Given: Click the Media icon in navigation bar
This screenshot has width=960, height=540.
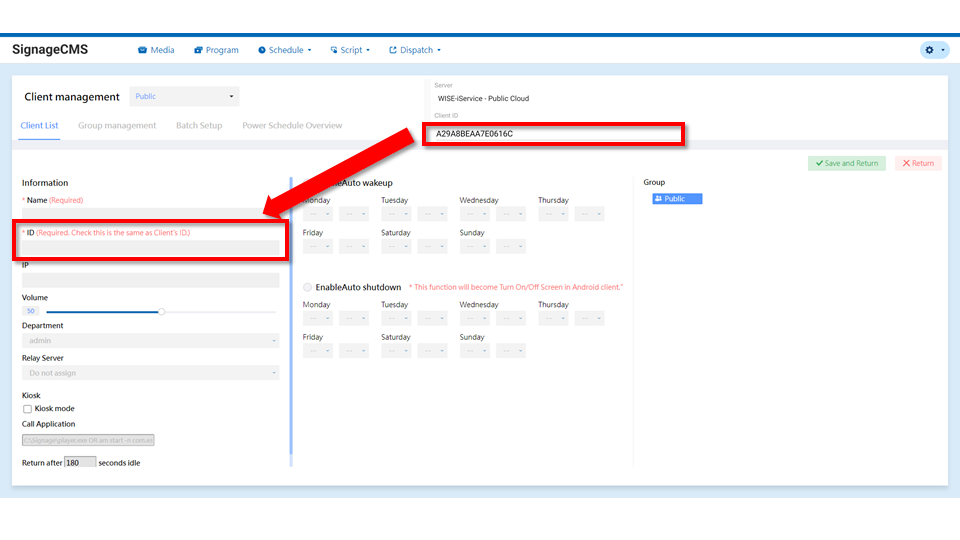Looking at the screenshot, I should point(143,50).
